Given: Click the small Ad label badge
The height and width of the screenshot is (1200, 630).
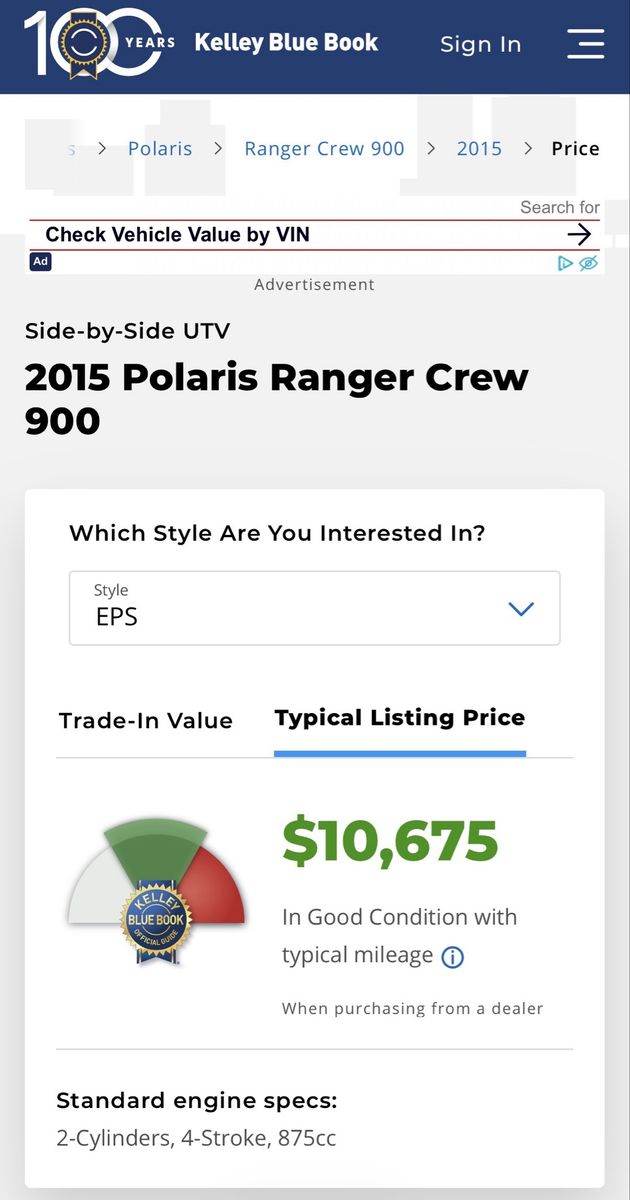Looking at the screenshot, I should (x=40, y=262).
